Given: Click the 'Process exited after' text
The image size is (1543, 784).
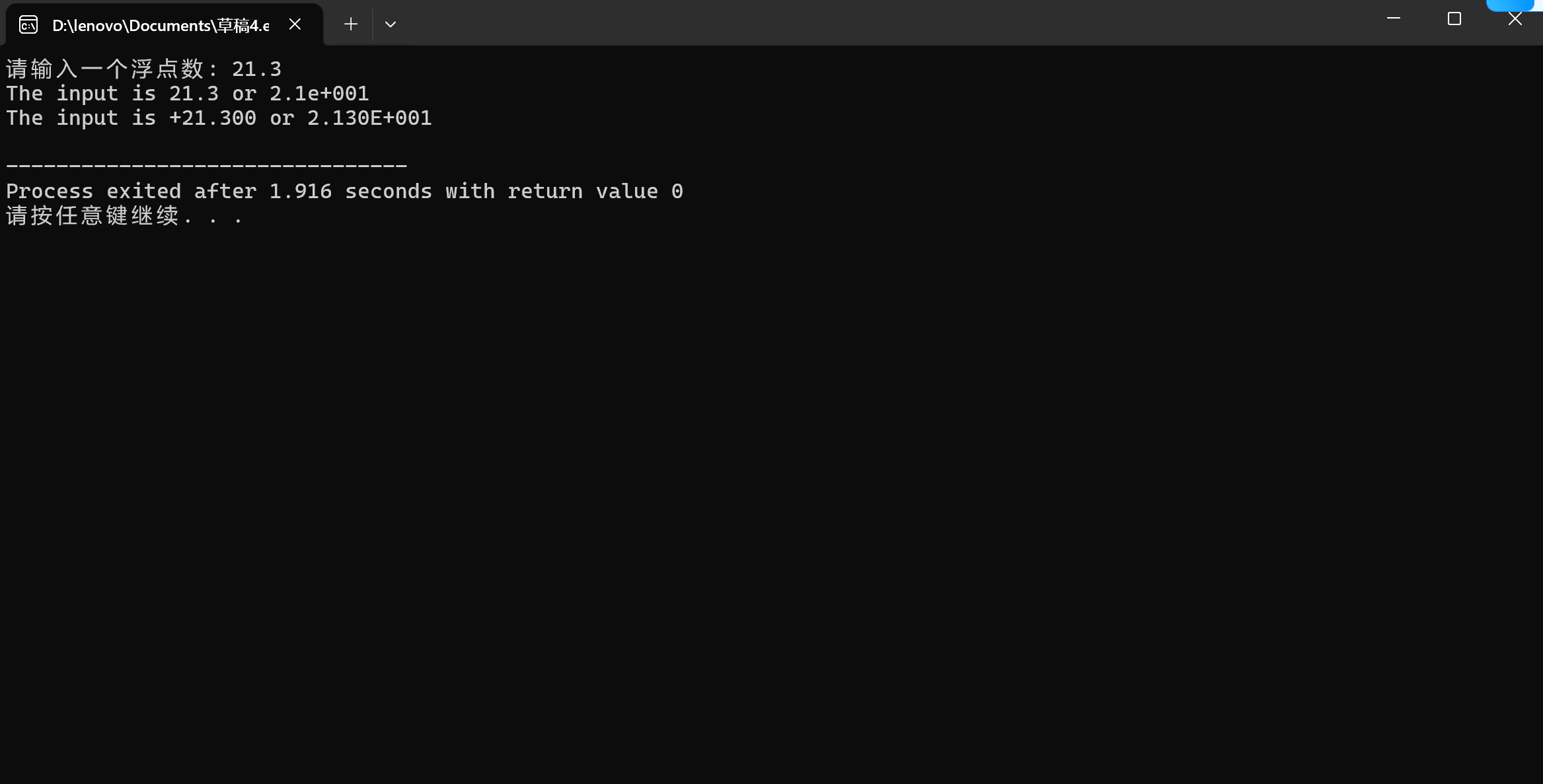Looking at the screenshot, I should click(131, 191).
